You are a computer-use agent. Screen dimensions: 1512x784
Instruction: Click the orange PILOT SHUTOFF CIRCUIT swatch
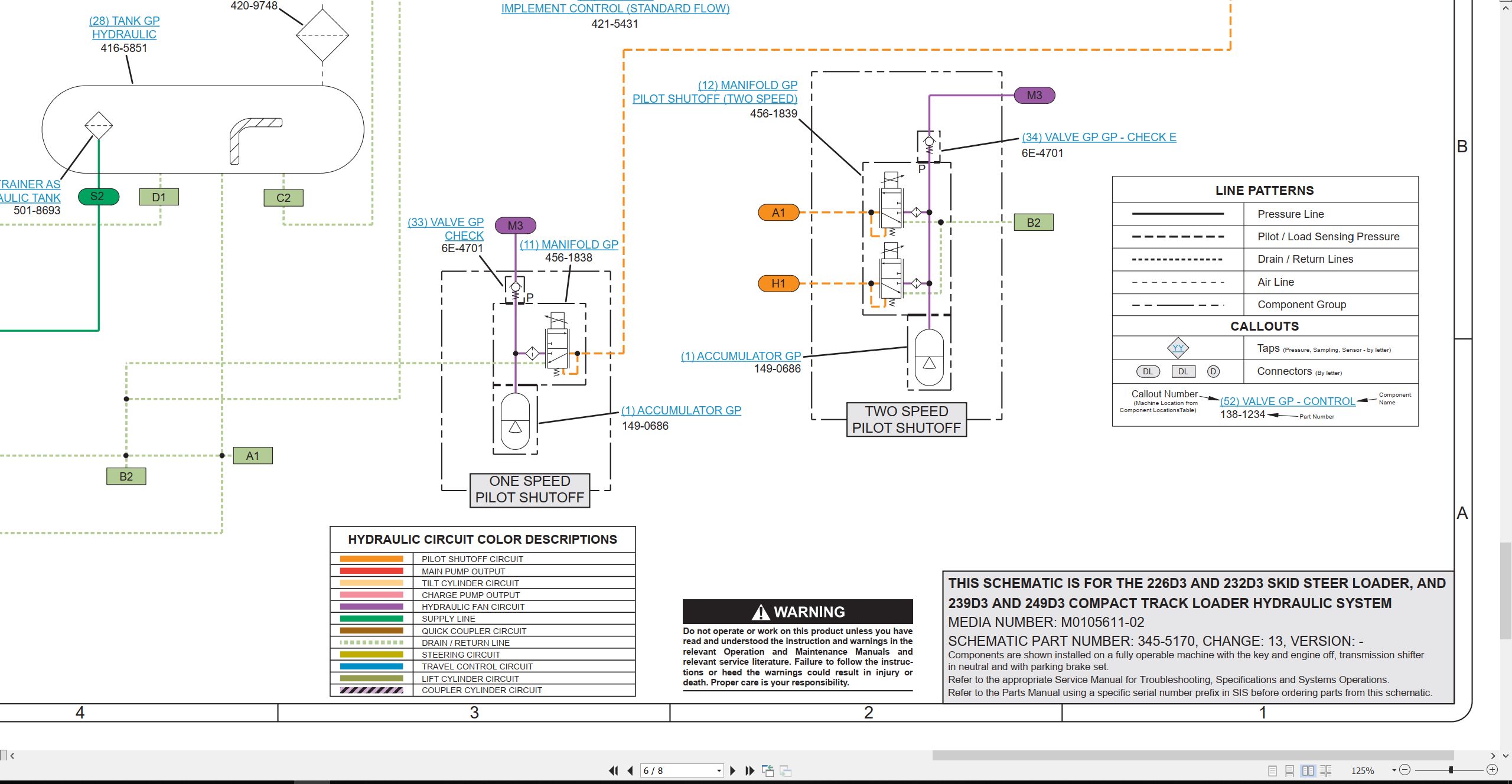point(372,559)
